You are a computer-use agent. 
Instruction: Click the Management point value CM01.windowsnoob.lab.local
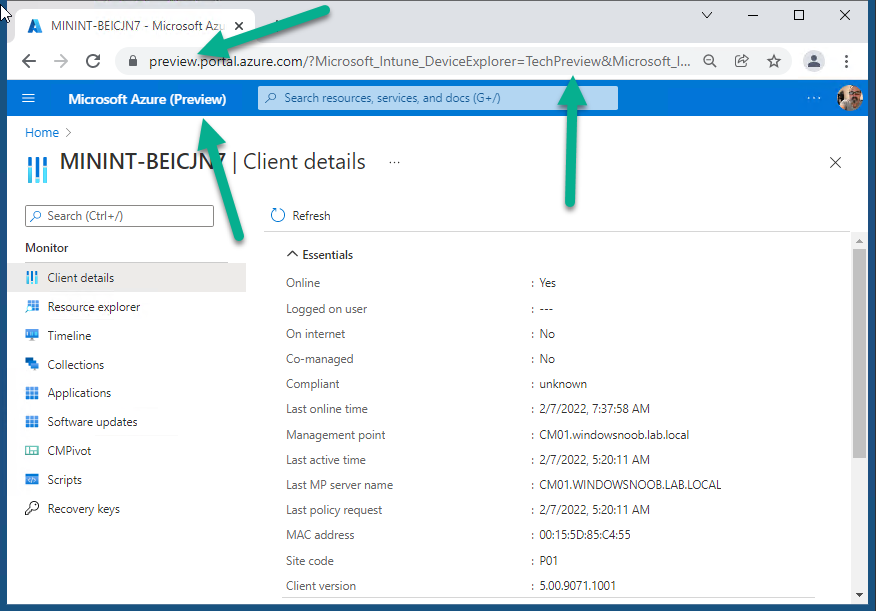point(614,435)
